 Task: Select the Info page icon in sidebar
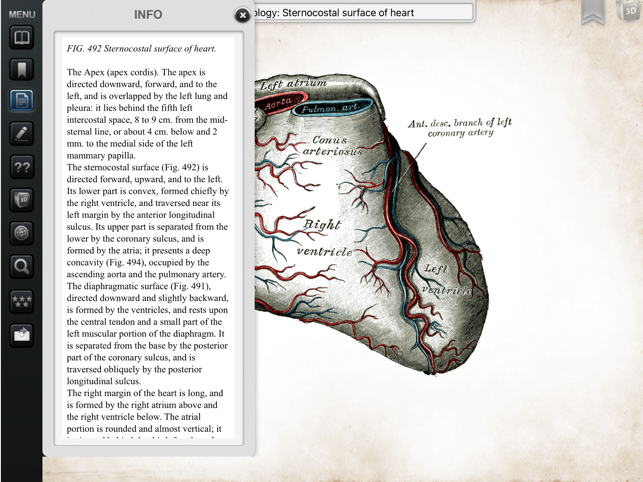coord(21,101)
